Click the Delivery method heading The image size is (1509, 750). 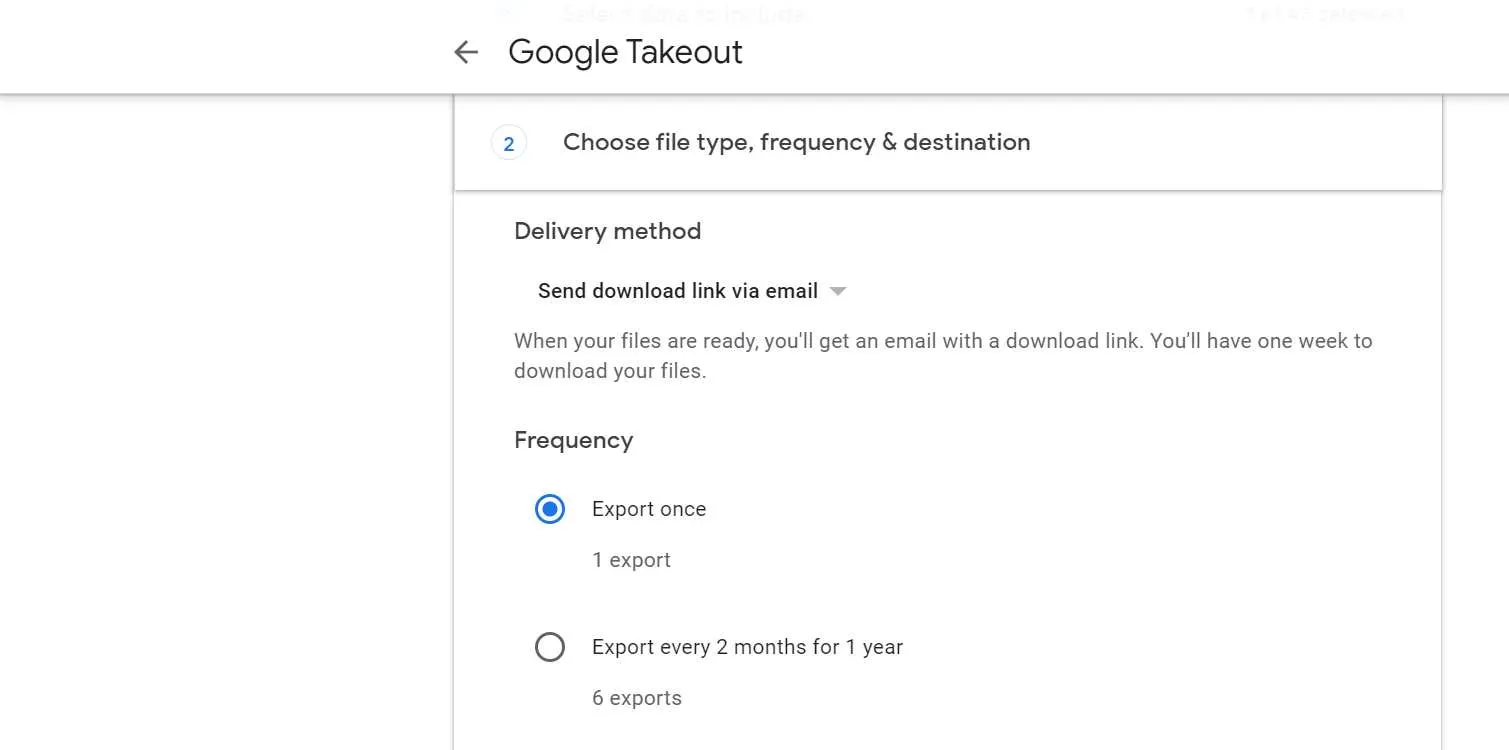coord(607,231)
